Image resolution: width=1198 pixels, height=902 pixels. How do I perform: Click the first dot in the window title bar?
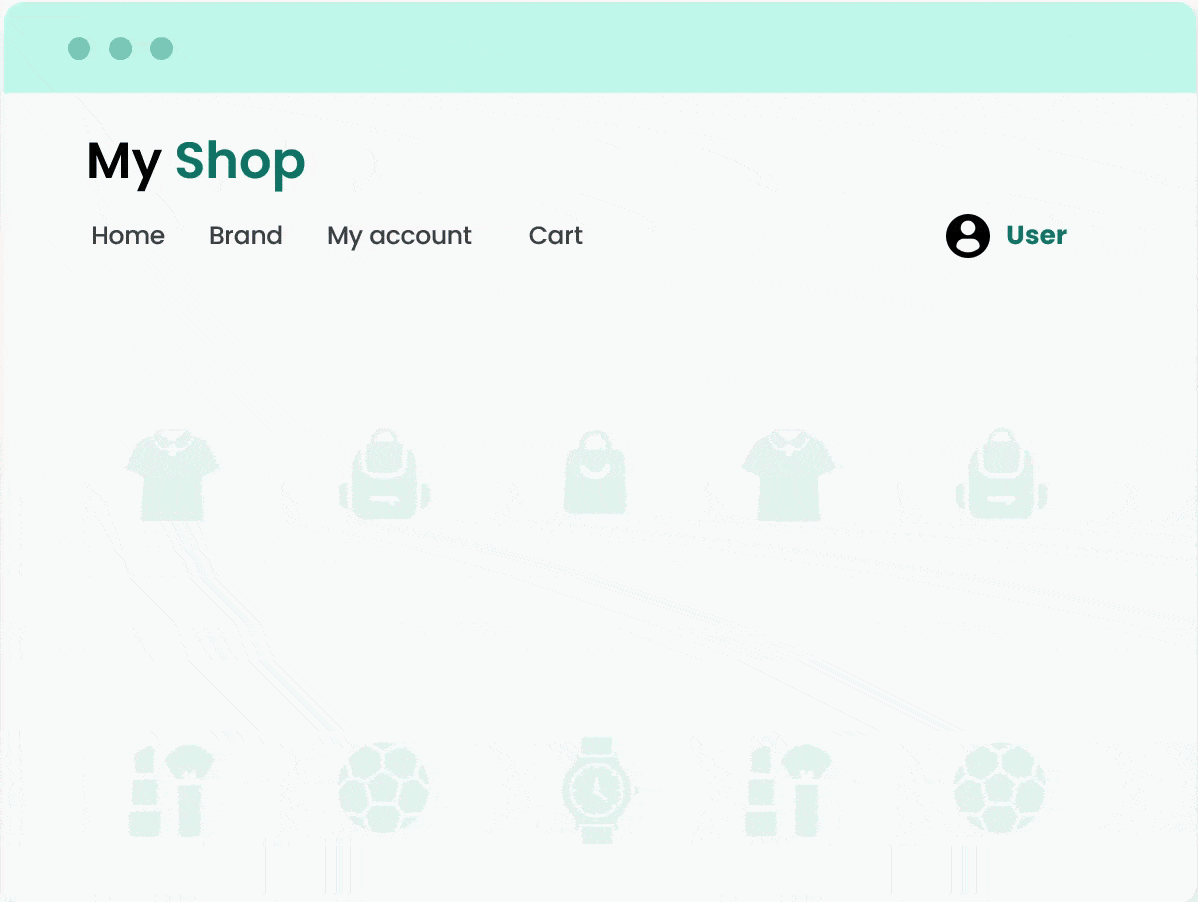(x=79, y=48)
